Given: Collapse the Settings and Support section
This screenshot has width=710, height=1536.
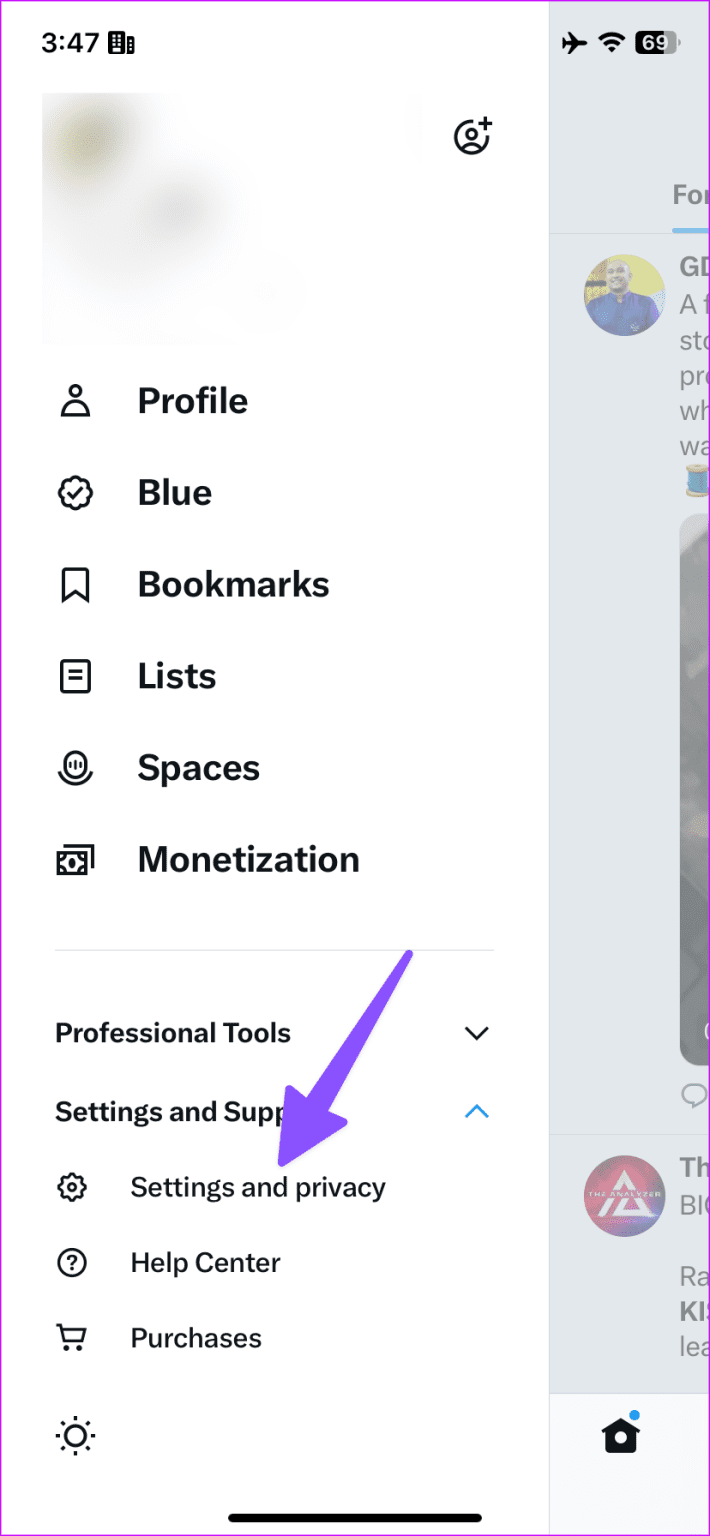Looking at the screenshot, I should [477, 1112].
